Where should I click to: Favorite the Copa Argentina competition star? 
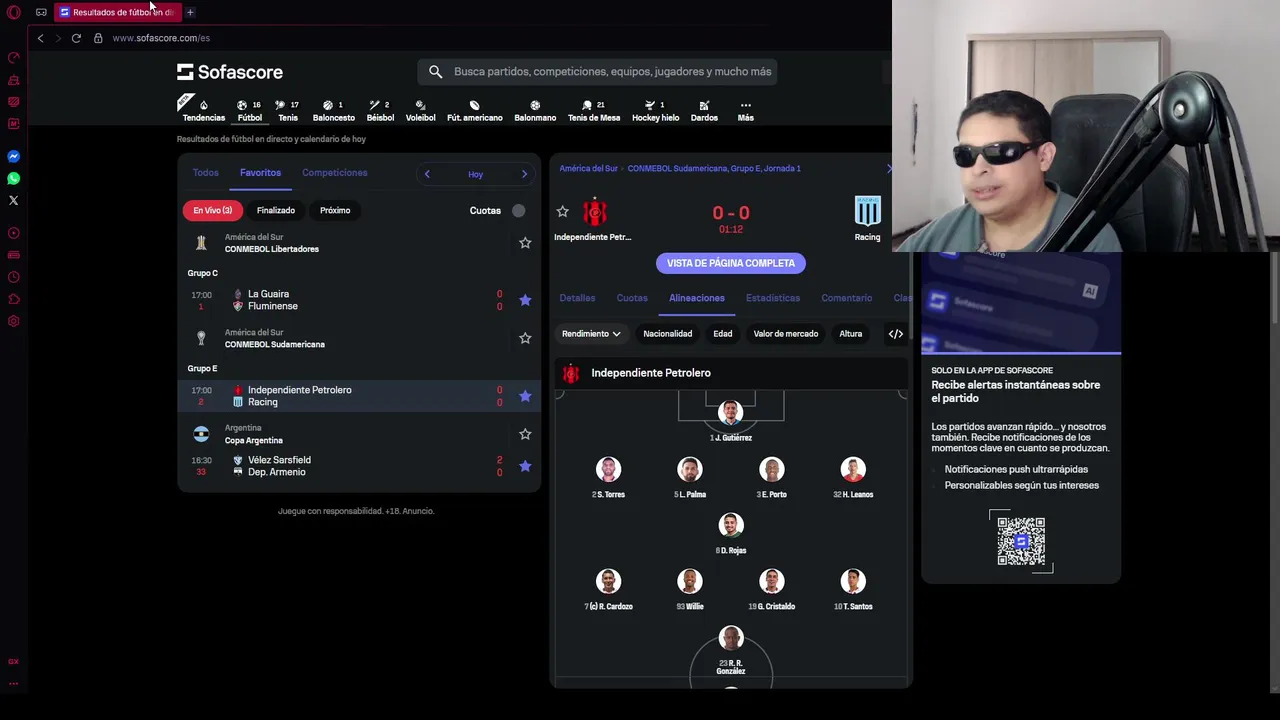525,434
